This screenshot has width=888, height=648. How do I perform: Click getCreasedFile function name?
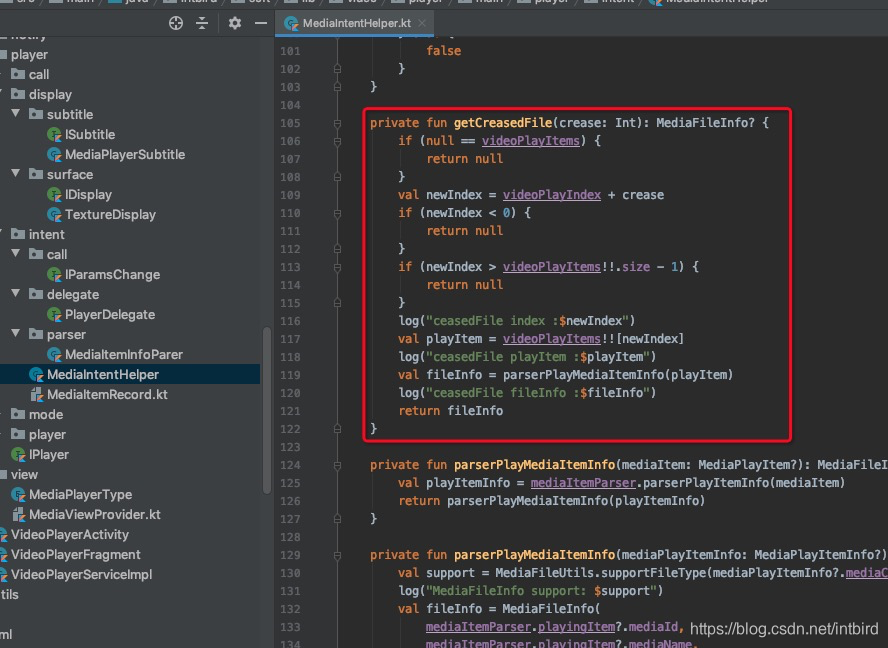503,123
